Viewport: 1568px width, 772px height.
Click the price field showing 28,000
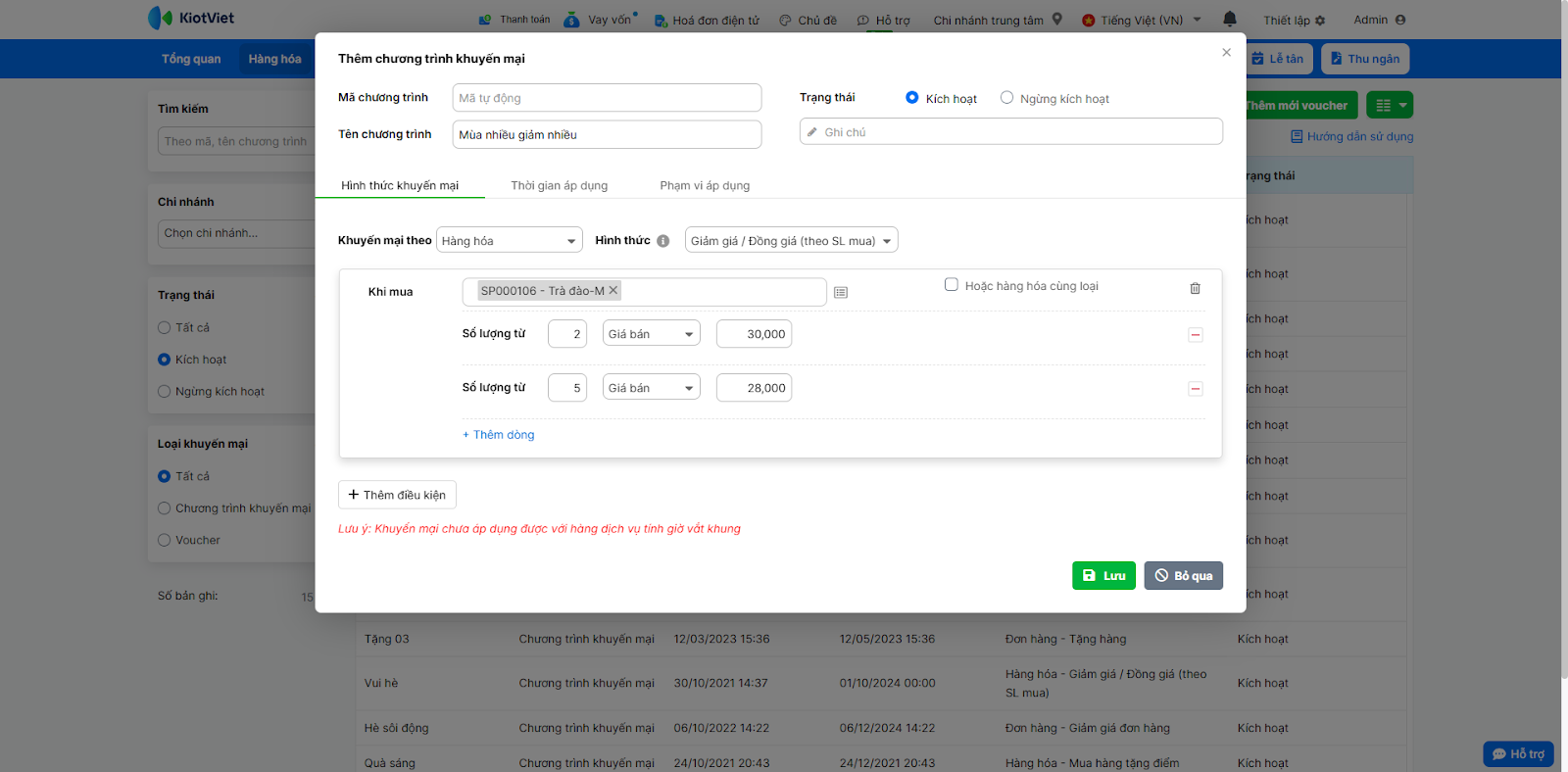754,388
